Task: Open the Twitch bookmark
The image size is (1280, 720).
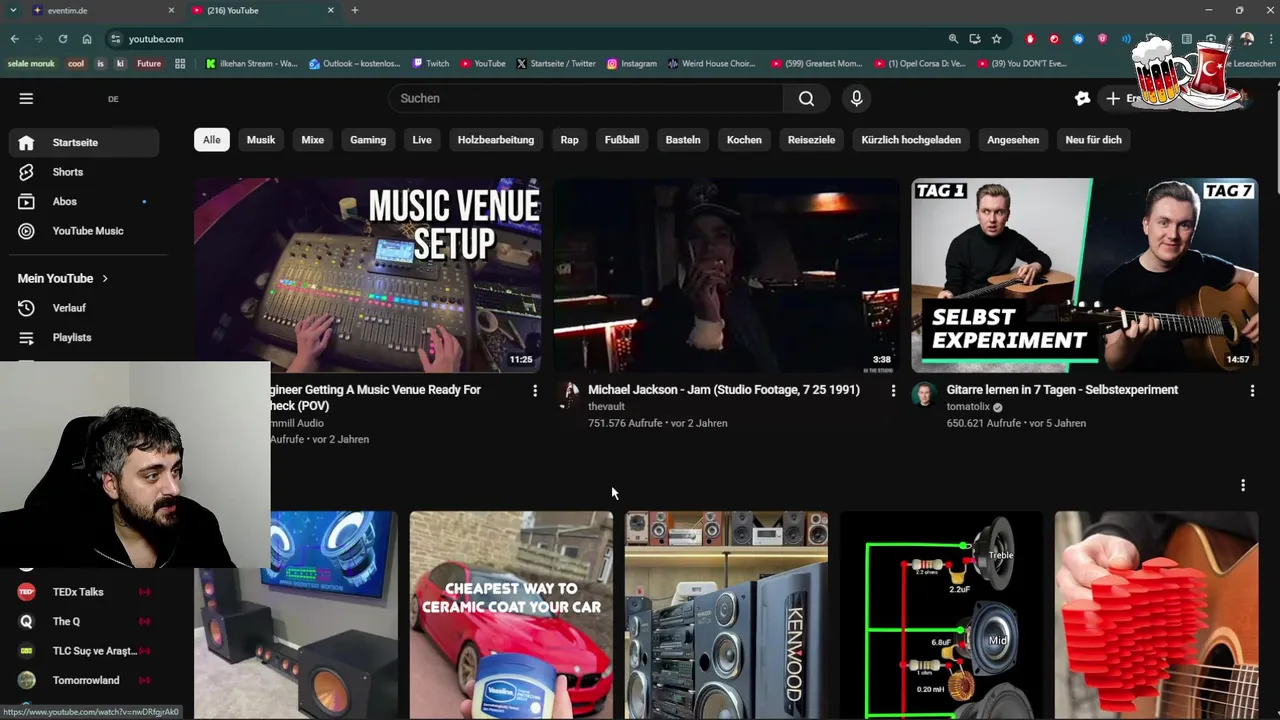Action: click(x=431, y=63)
